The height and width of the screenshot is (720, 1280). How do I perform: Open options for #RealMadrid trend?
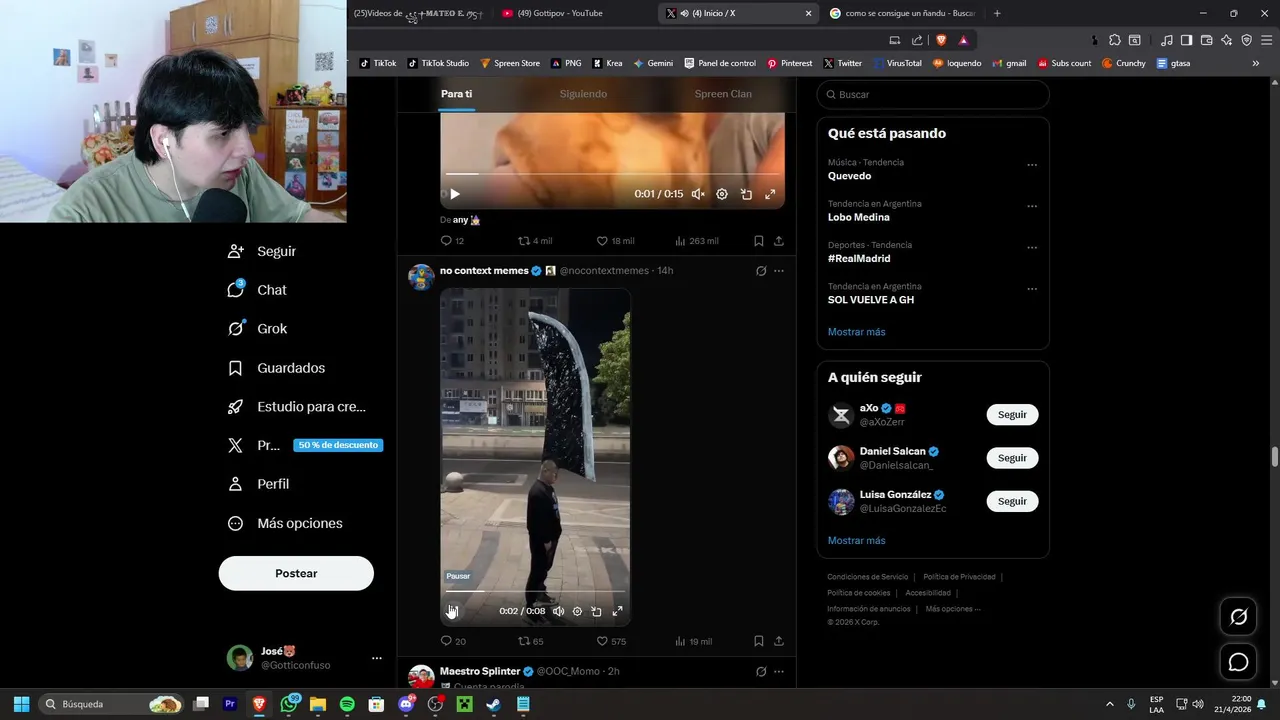click(x=1032, y=248)
